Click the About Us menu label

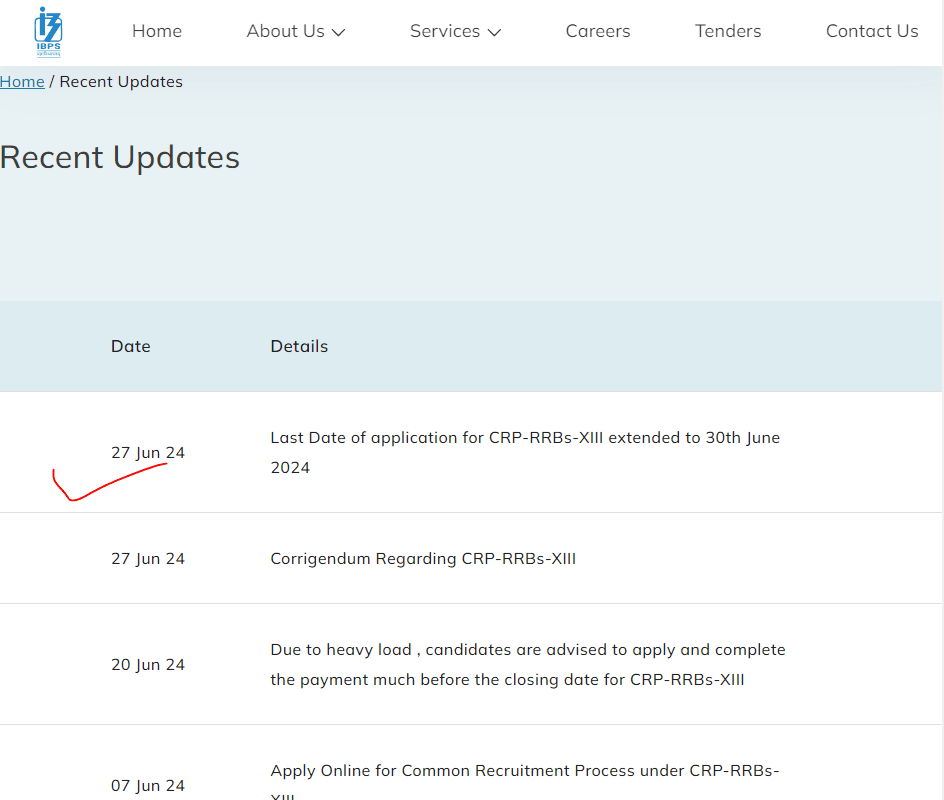click(285, 31)
